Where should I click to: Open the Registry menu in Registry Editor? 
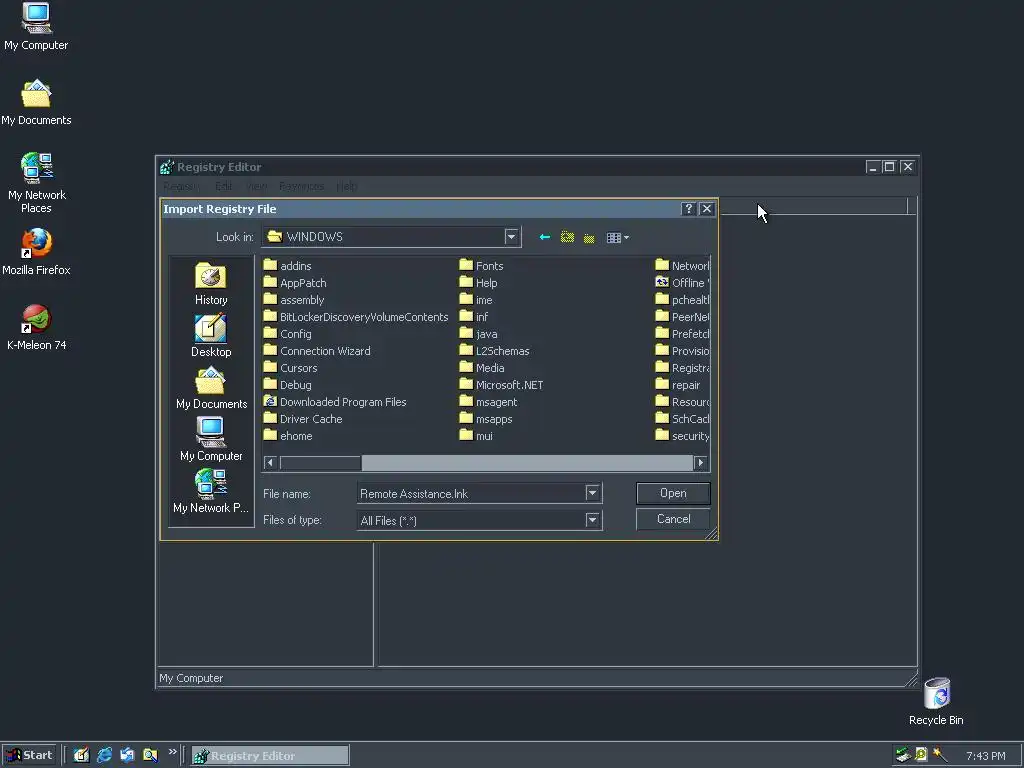[x=182, y=187]
